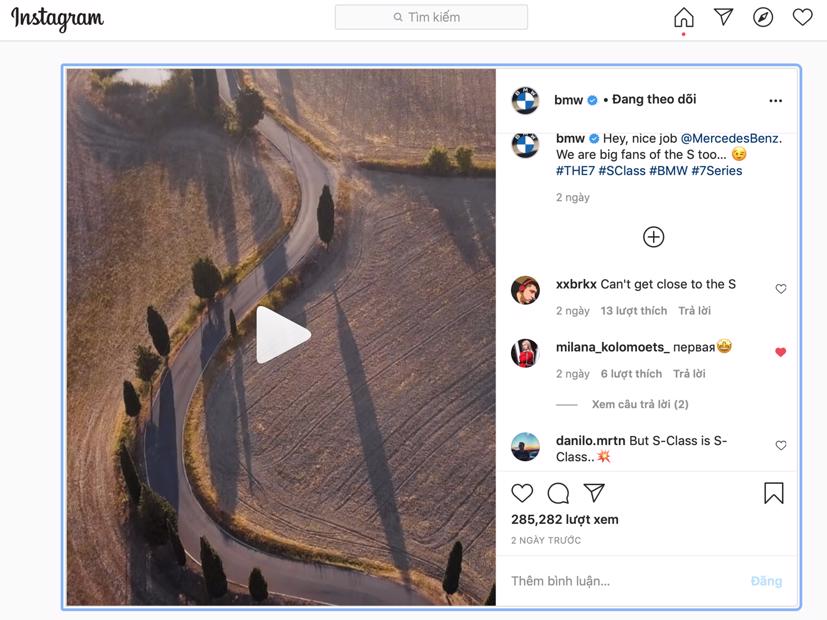Unlike milana_kolomoets_ comment red heart
827x620 pixels.
(781, 352)
